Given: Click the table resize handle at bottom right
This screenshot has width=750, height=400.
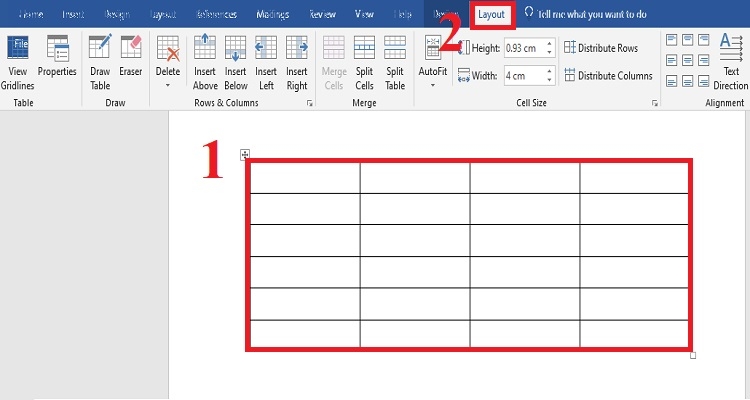Looking at the screenshot, I should [693, 356].
